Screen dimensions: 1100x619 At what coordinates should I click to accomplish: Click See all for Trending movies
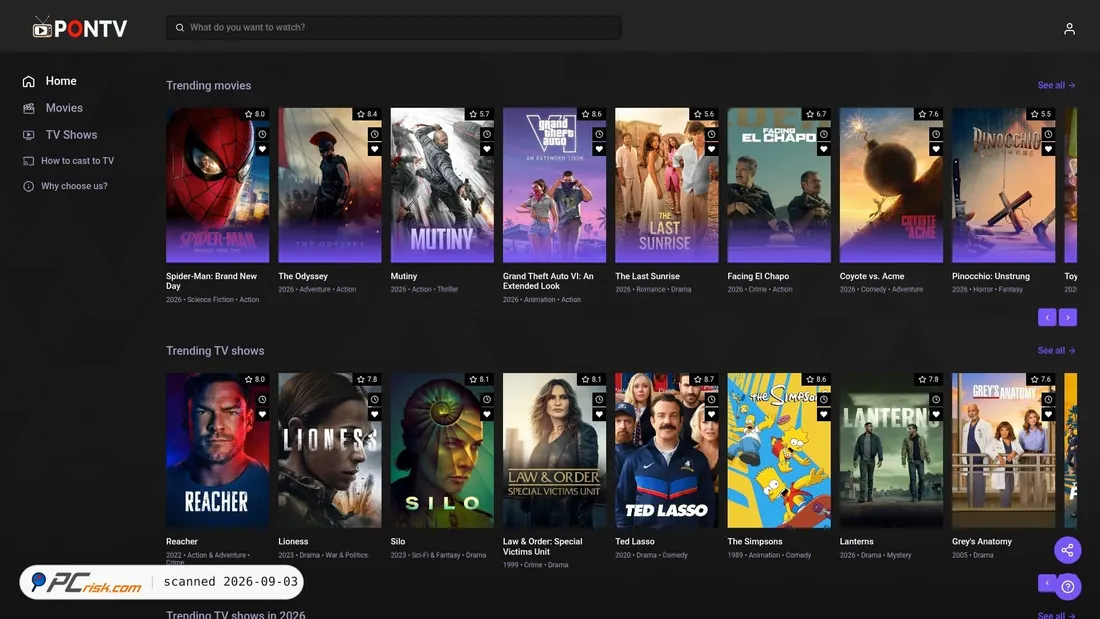click(x=1056, y=85)
